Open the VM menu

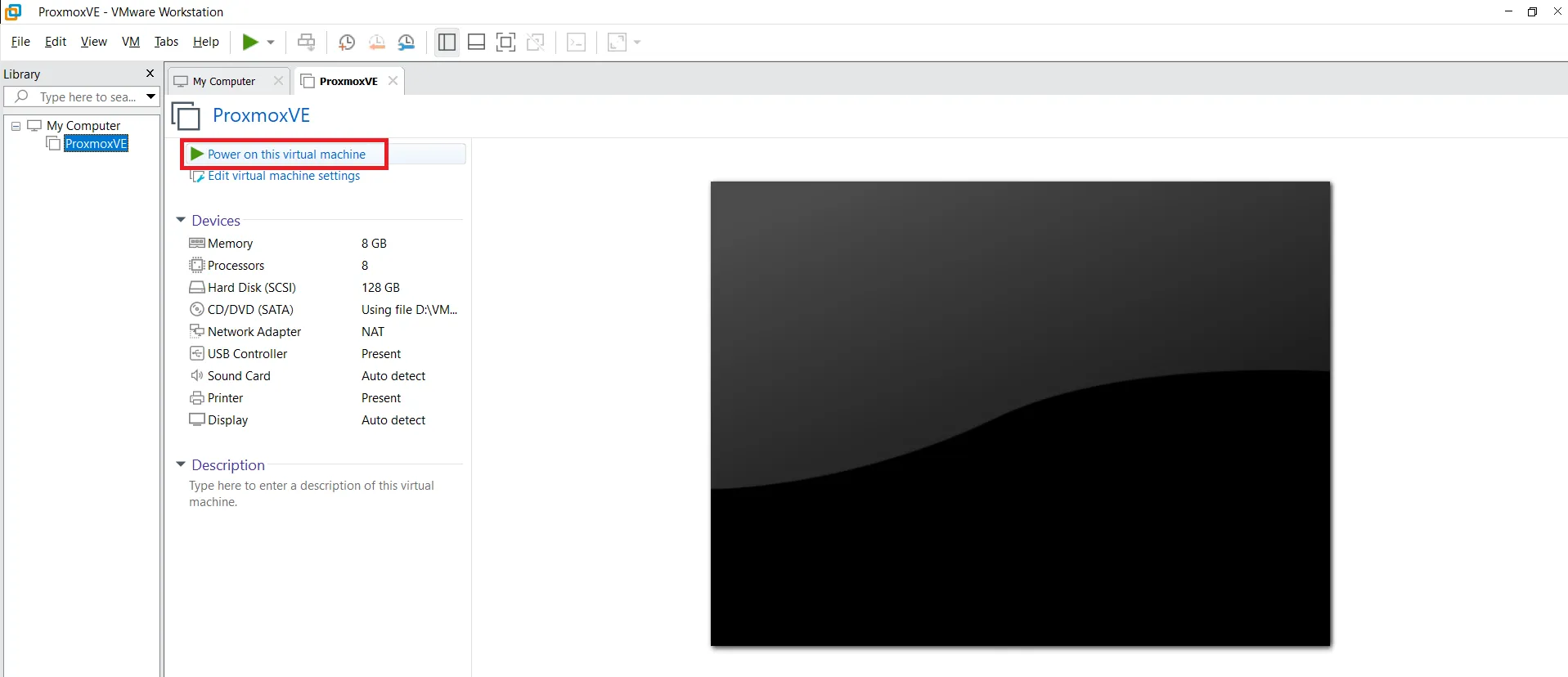click(131, 42)
